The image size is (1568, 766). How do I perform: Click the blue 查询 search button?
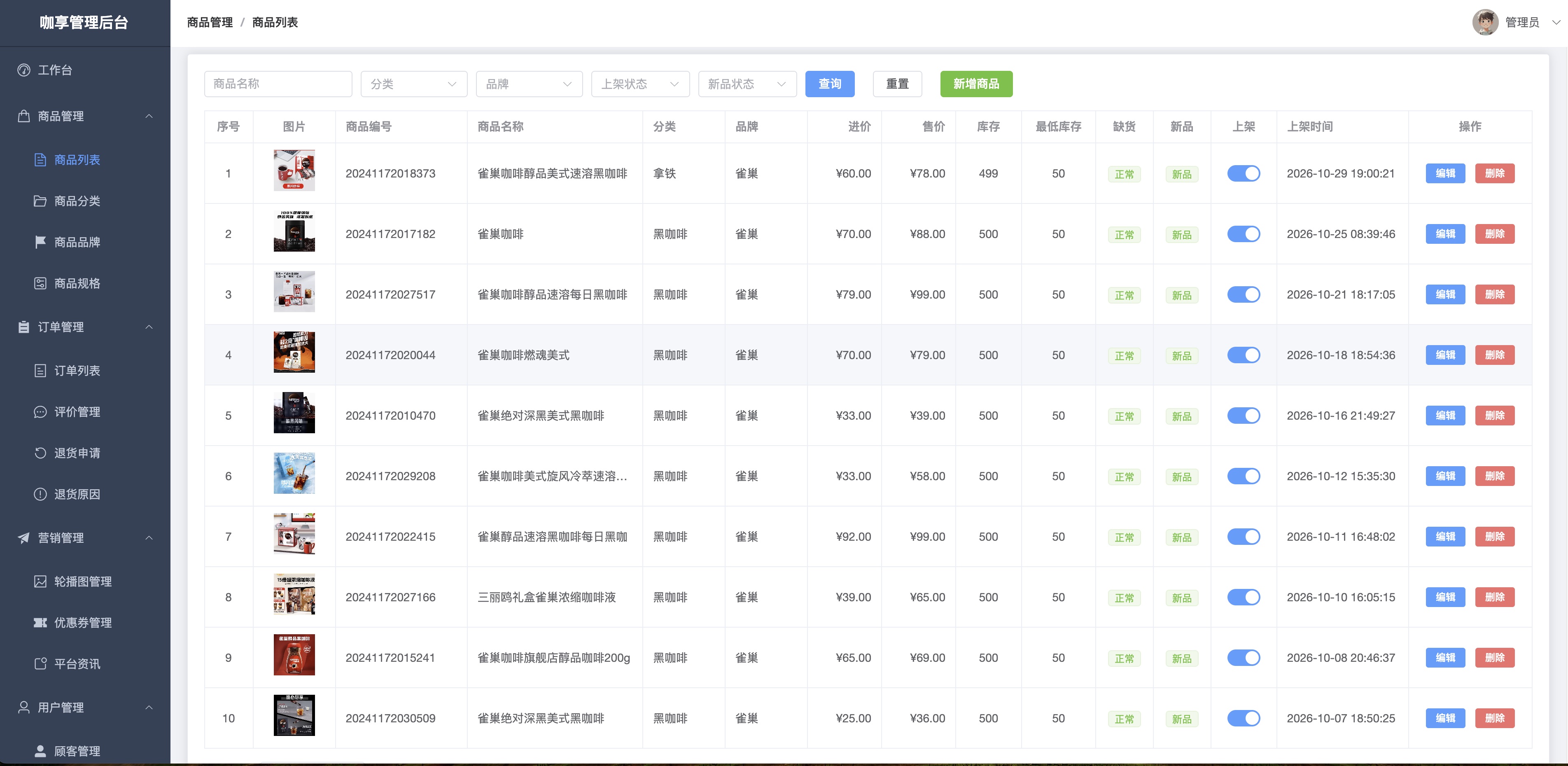(x=830, y=84)
